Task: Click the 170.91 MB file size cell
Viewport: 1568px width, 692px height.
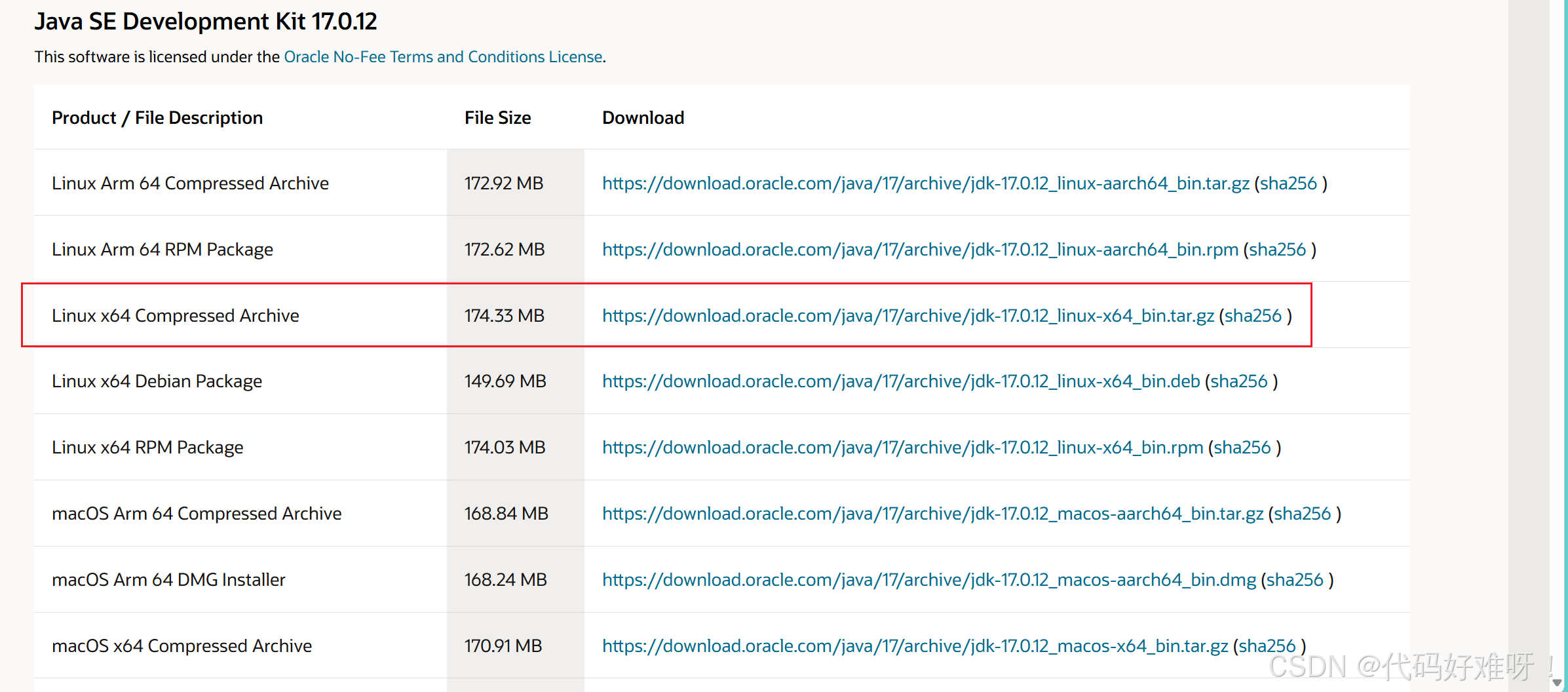Action: pyautogui.click(x=516, y=645)
